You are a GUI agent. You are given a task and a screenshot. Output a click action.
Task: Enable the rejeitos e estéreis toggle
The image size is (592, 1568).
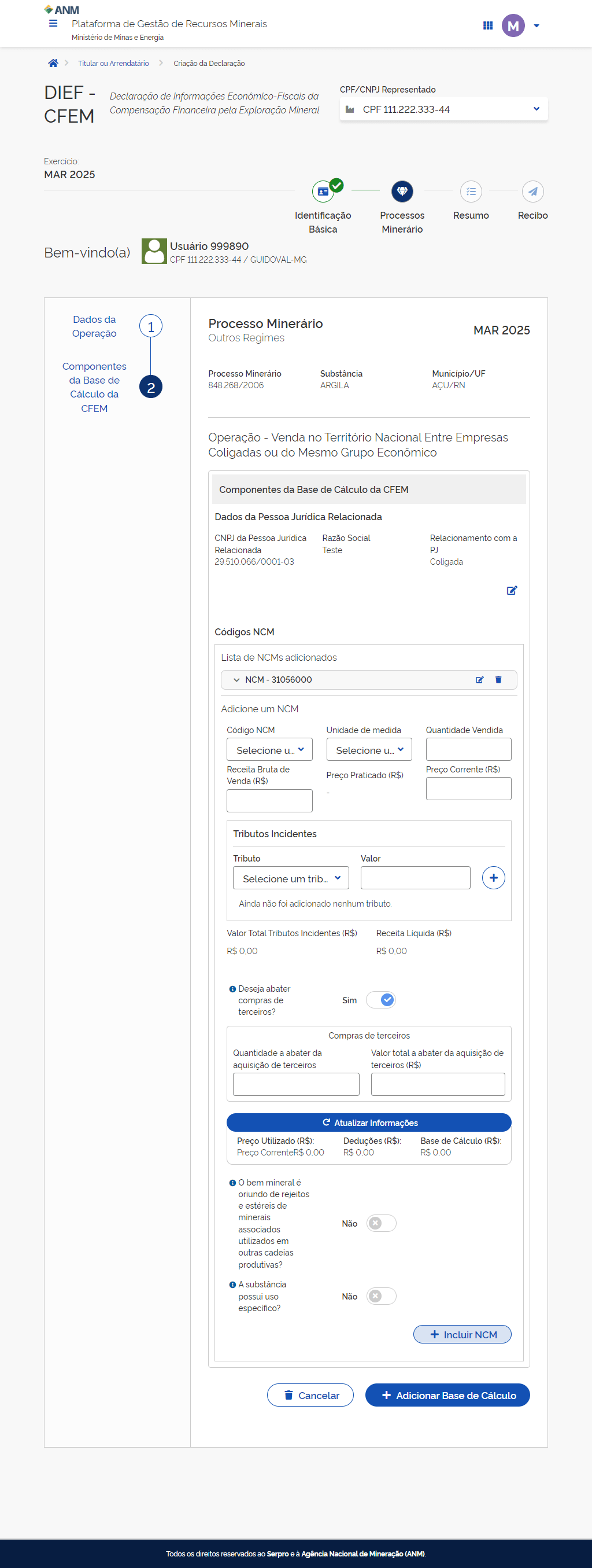(381, 1224)
